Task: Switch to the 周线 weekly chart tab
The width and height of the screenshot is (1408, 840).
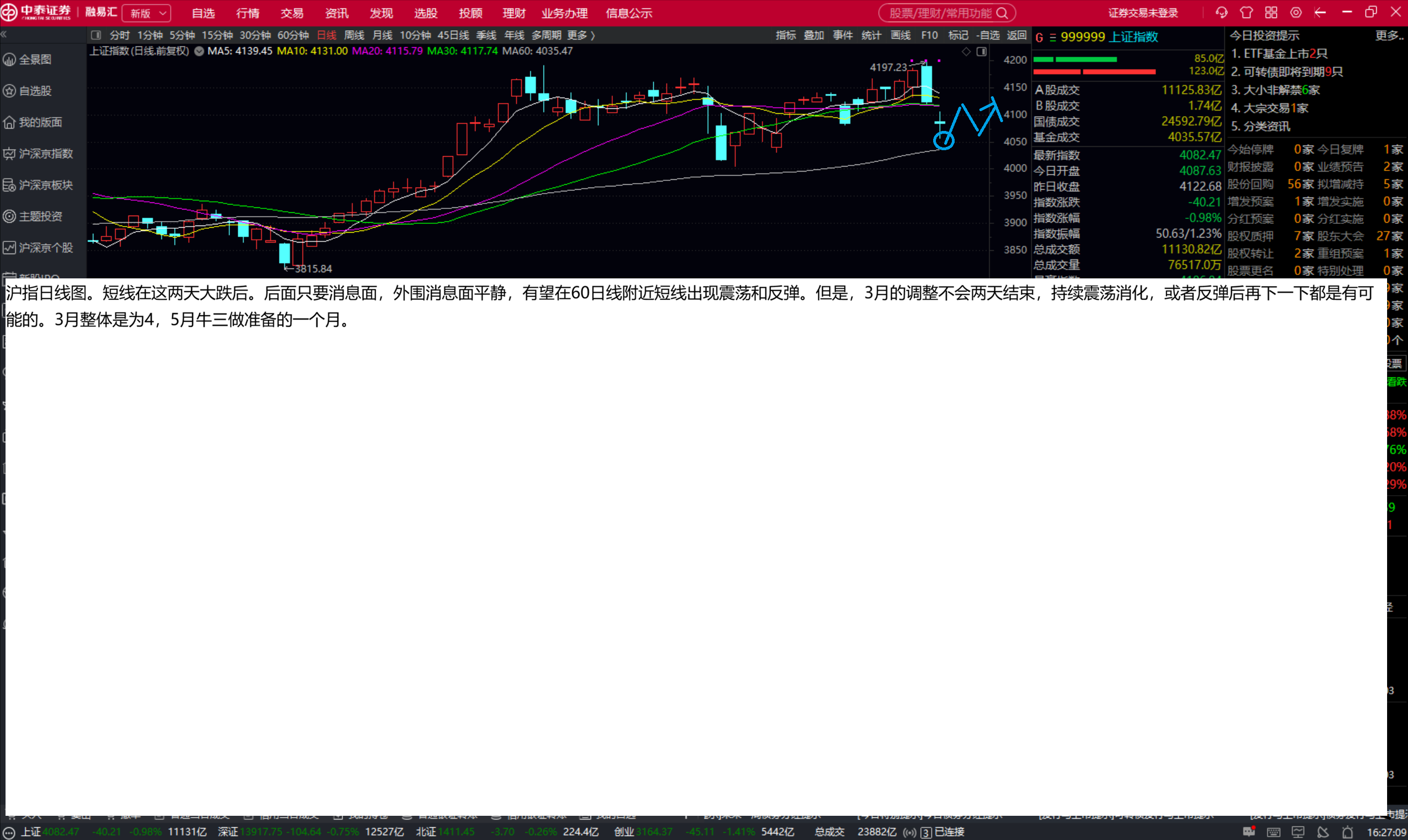Action: click(354, 35)
